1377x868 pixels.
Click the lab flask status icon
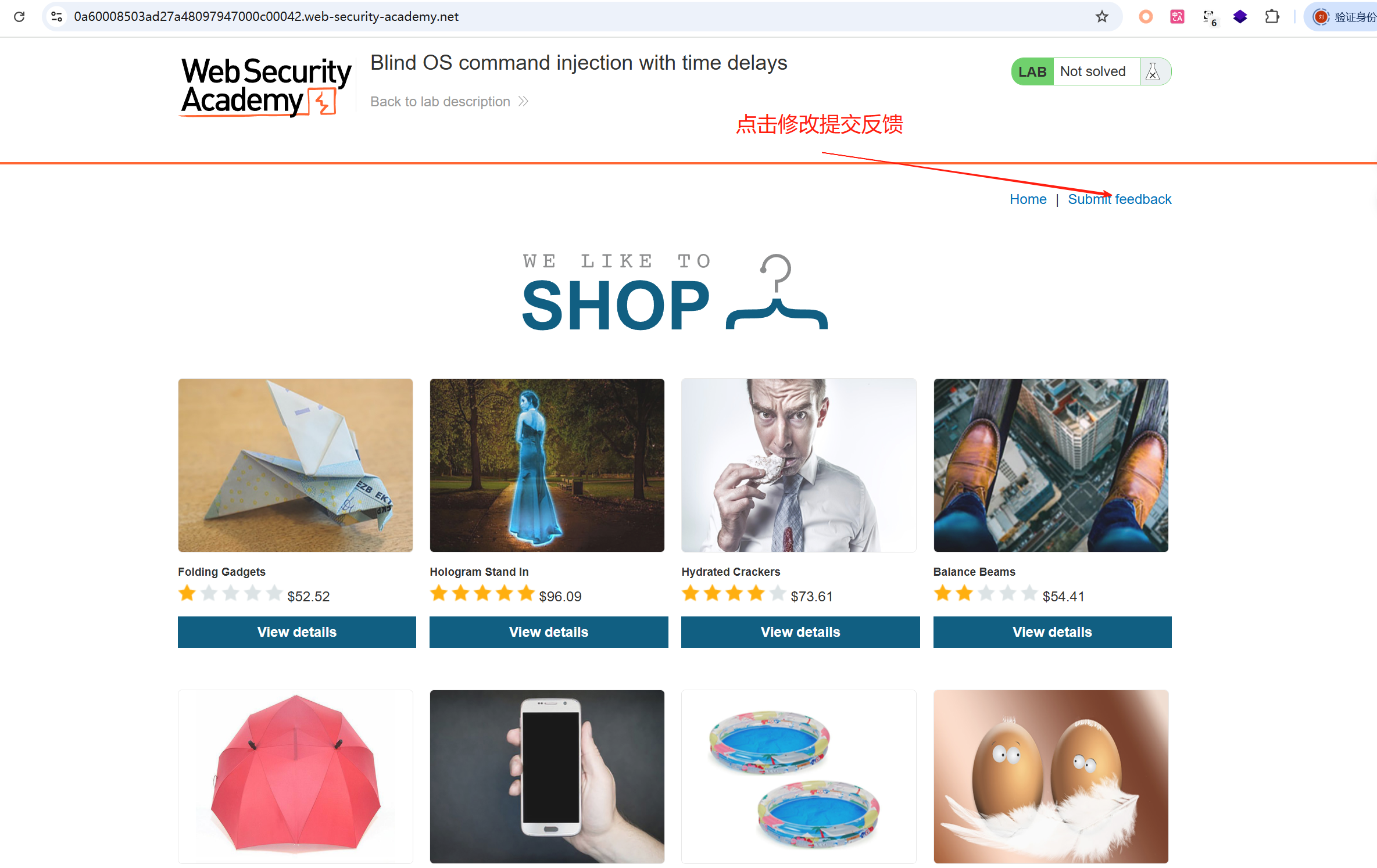(1153, 71)
